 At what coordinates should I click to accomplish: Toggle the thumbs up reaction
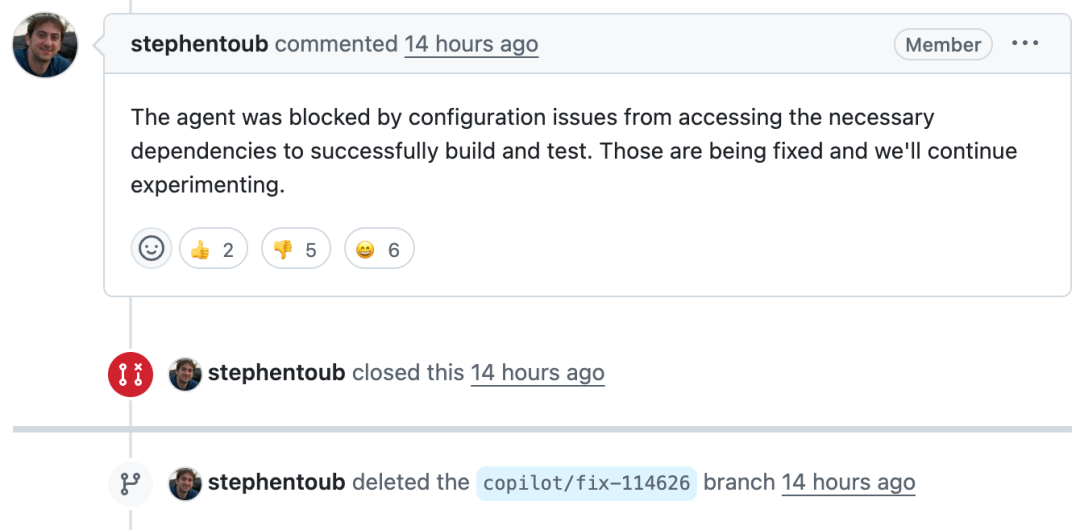pyautogui.click(x=213, y=249)
